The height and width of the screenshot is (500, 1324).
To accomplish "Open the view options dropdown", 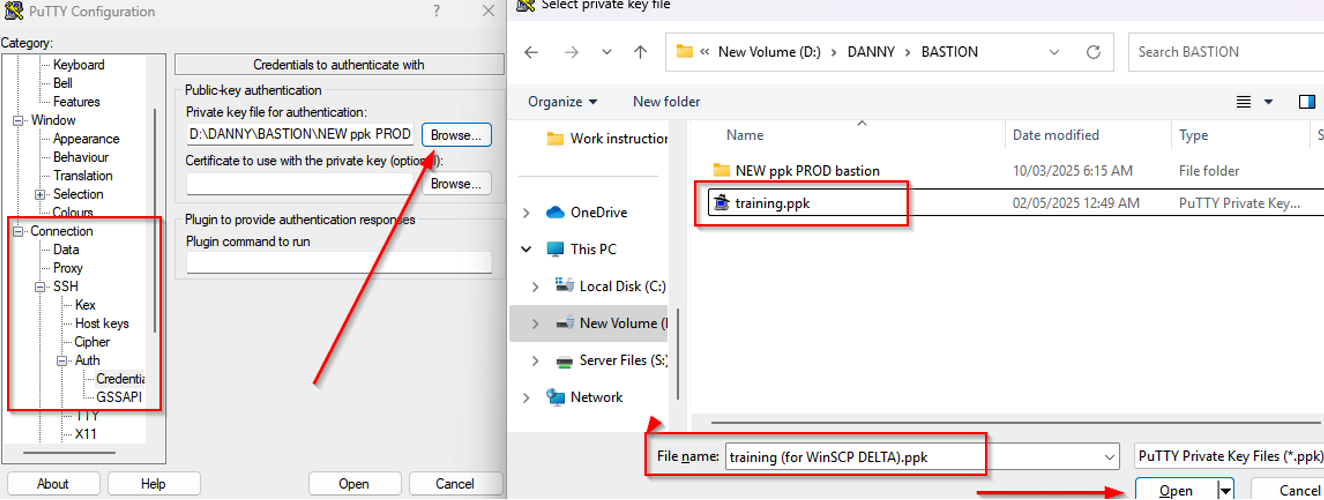I will coord(1269,101).
